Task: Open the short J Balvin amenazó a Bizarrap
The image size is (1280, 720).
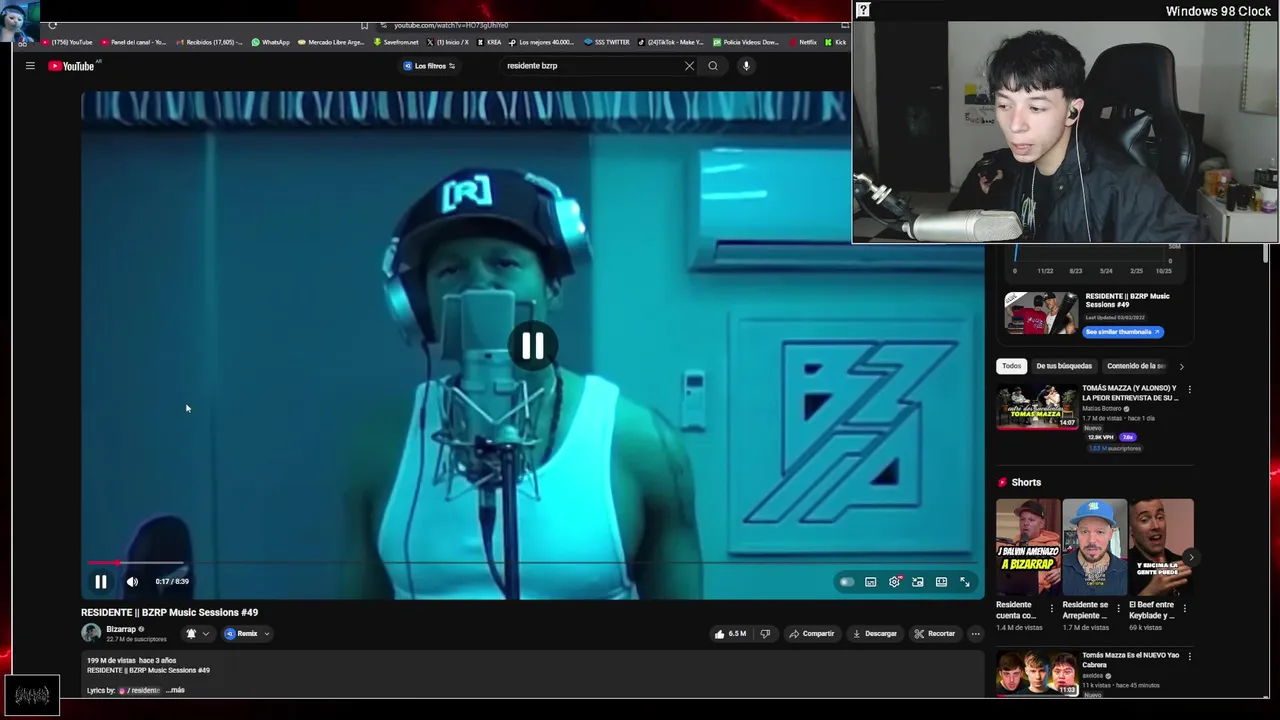Action: tap(1028, 547)
